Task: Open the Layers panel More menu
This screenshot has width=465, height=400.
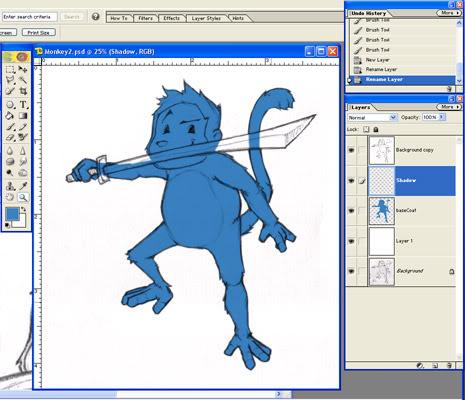Action: (x=449, y=107)
